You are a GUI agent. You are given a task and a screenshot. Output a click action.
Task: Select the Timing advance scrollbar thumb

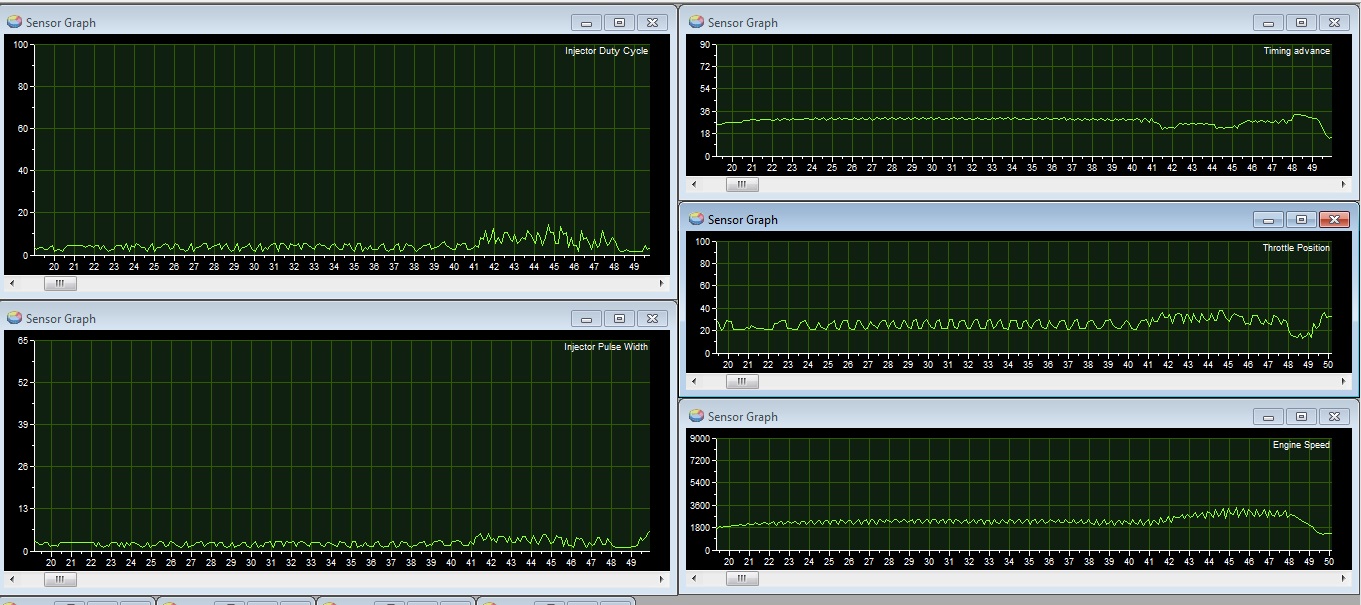point(741,185)
